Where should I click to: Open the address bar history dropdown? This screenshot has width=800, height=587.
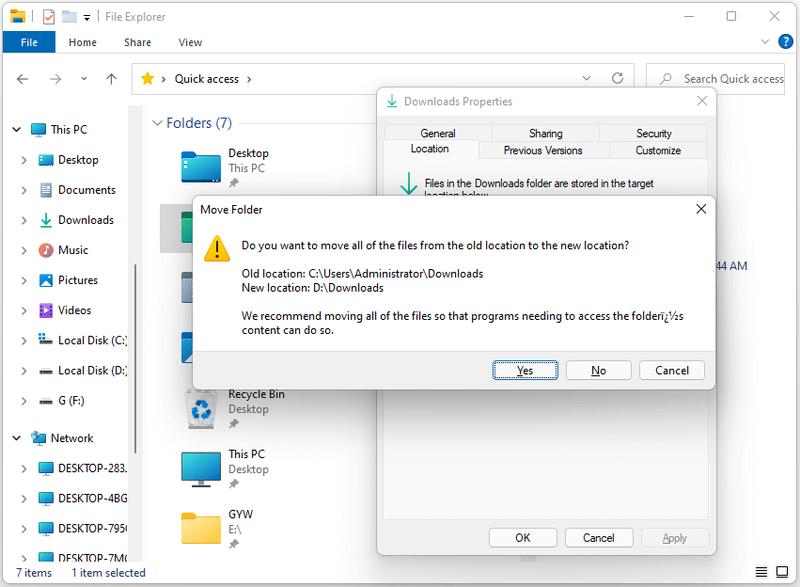(586, 79)
